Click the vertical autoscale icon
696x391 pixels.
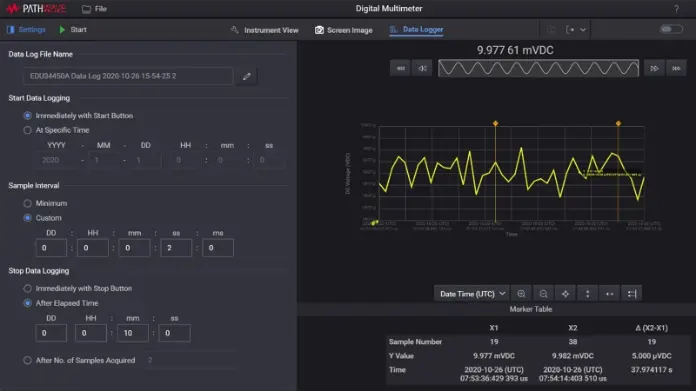pyautogui.click(x=587, y=294)
